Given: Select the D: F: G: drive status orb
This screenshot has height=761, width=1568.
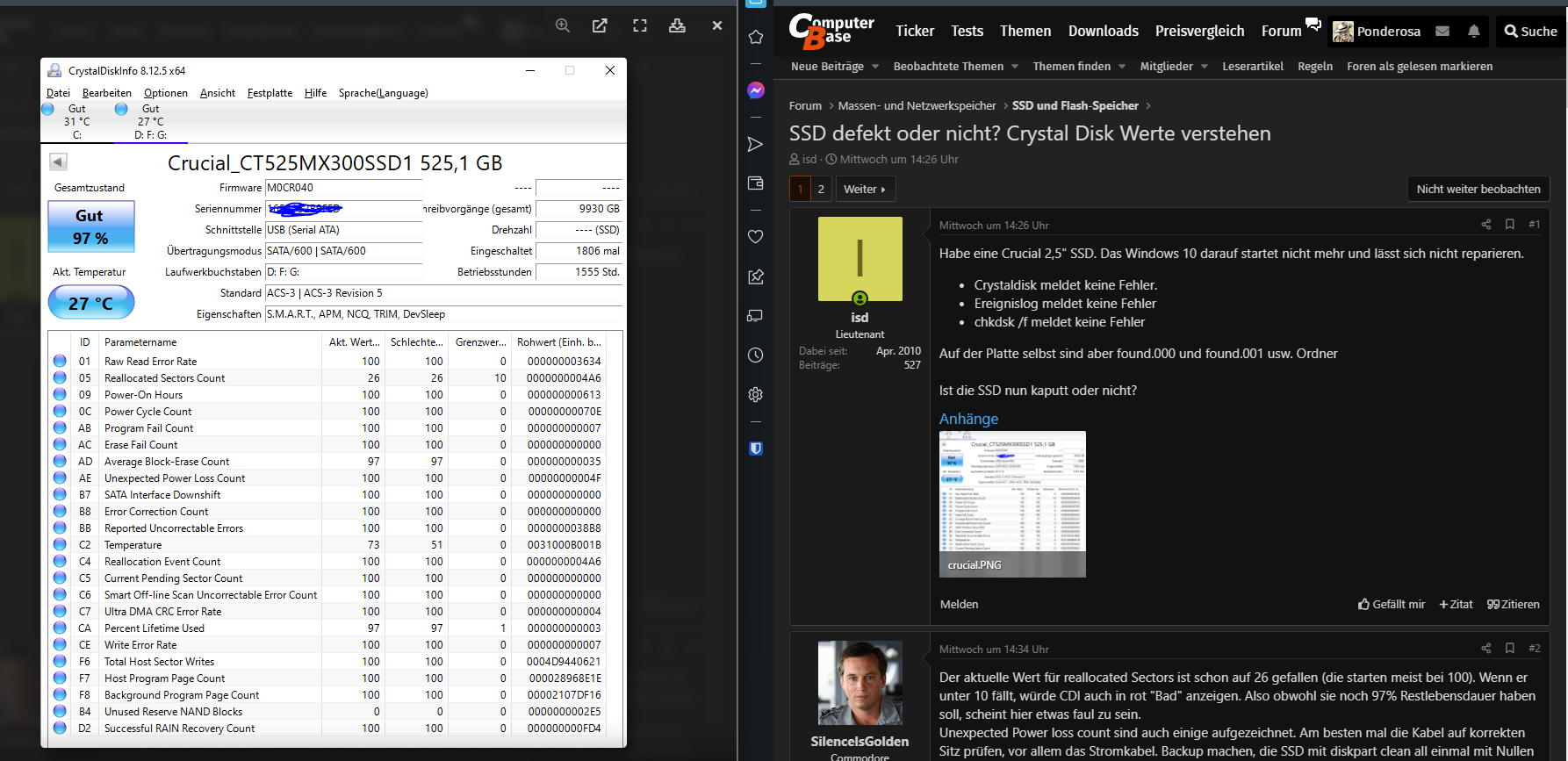Looking at the screenshot, I should pyautogui.click(x=121, y=109).
